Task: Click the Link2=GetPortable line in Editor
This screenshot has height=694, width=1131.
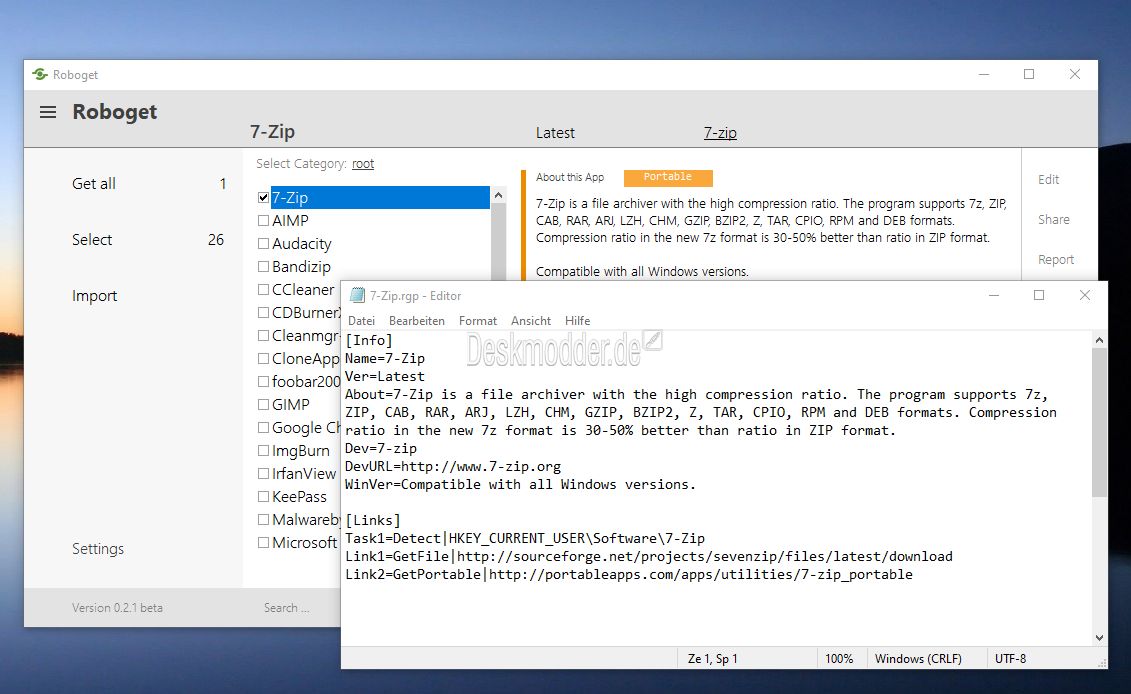Action: [x=629, y=575]
